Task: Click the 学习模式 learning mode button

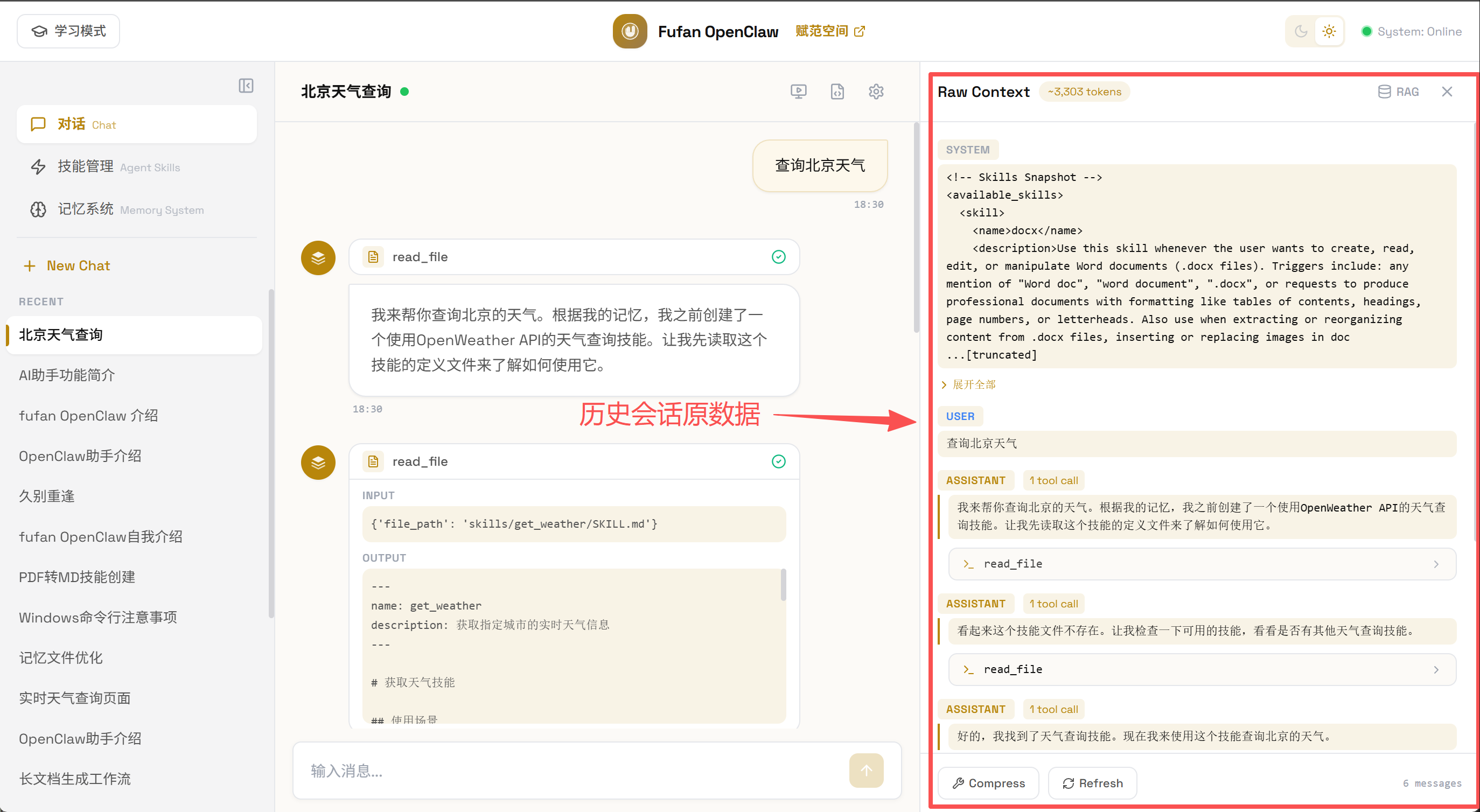Action: [x=68, y=31]
